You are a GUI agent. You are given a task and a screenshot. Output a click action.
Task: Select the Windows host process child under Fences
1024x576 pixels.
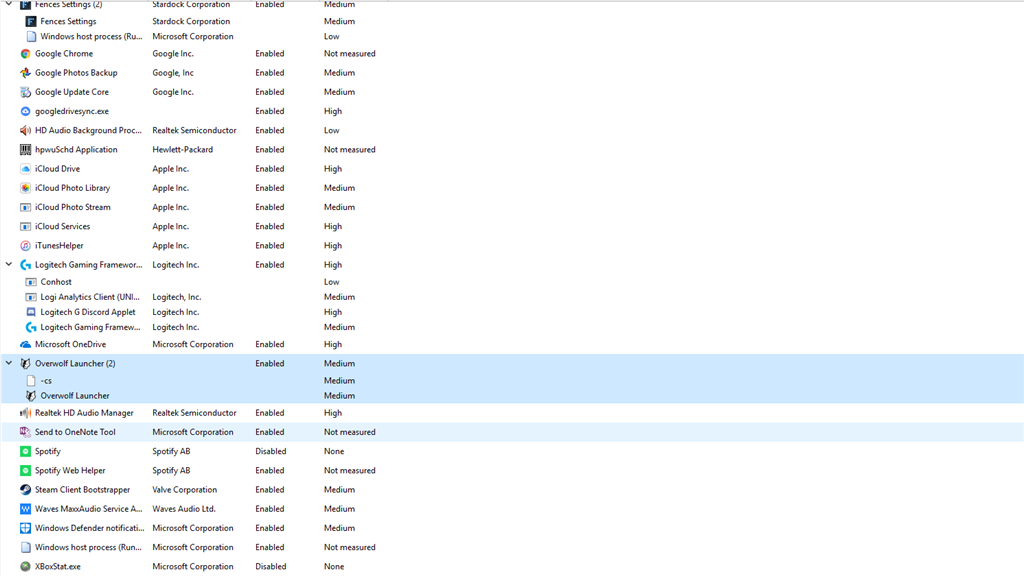coord(91,37)
